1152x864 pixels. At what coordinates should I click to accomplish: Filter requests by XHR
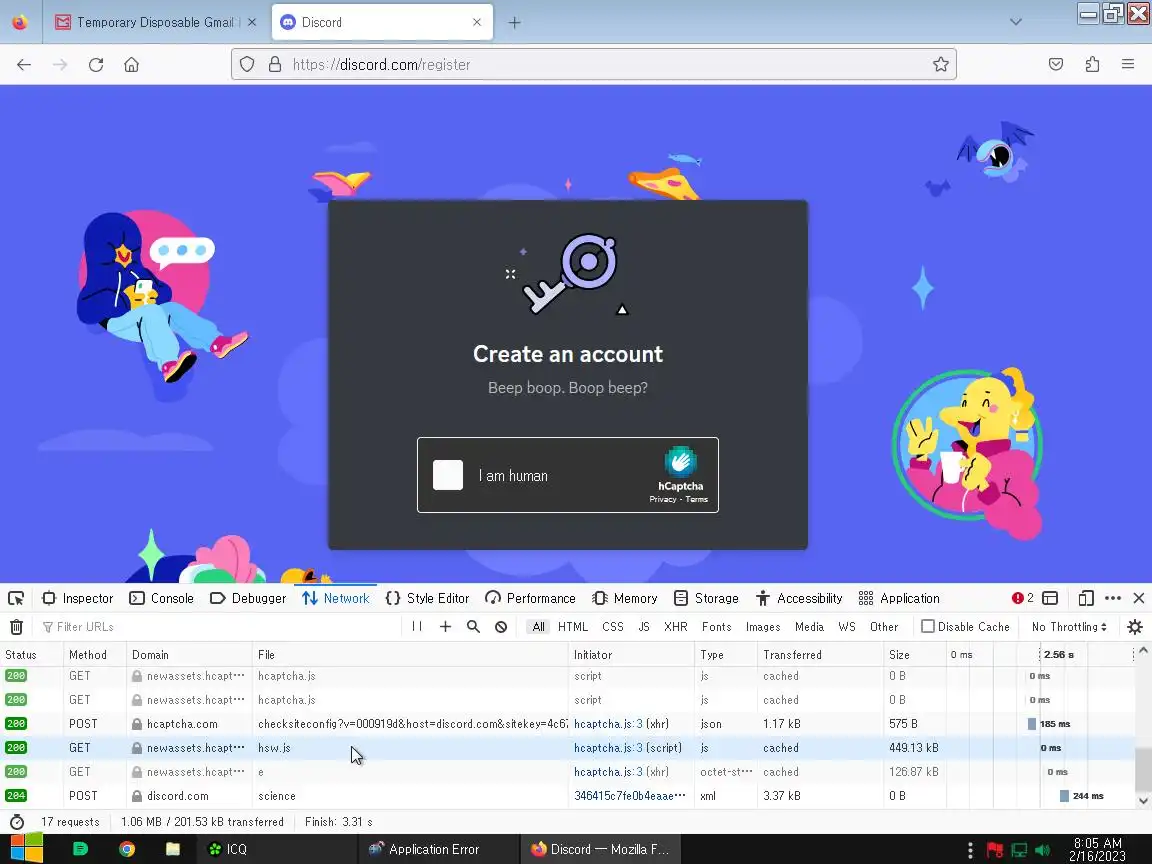point(676,627)
